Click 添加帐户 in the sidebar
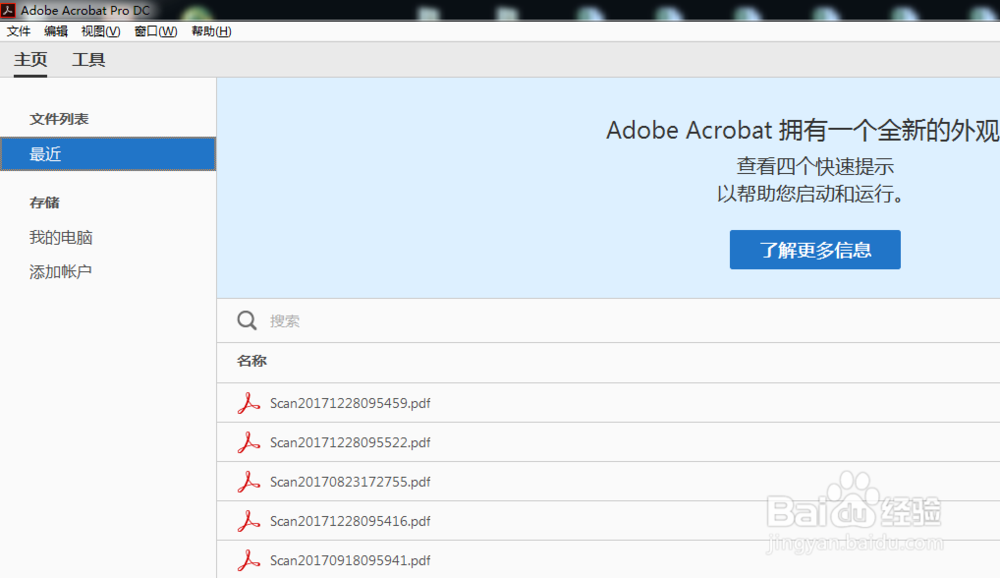The height and width of the screenshot is (578, 1000). click(x=61, y=272)
